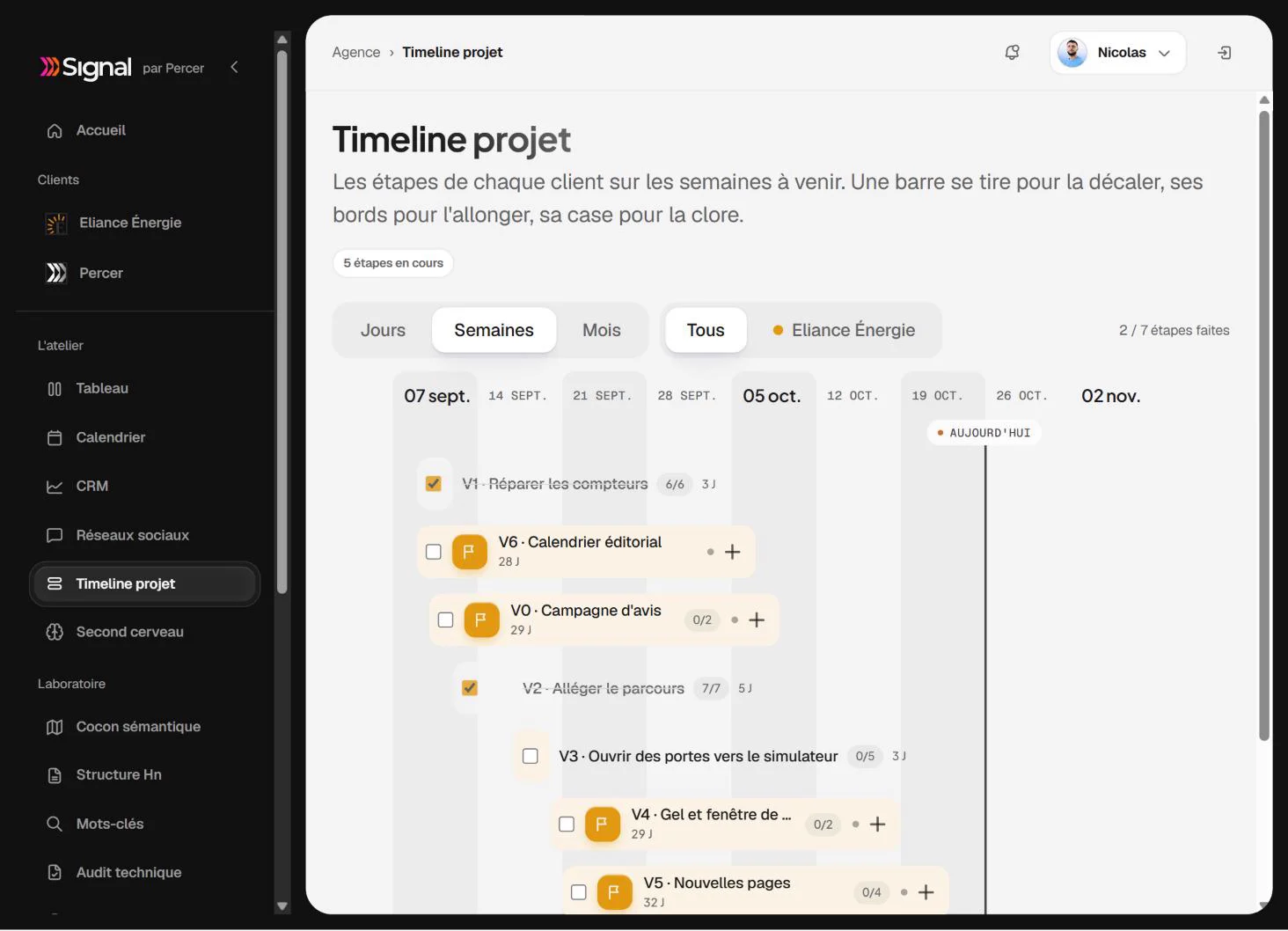Open the Réseaux sociaux chat icon
Viewport: 1288px width, 931px height.
click(55, 535)
